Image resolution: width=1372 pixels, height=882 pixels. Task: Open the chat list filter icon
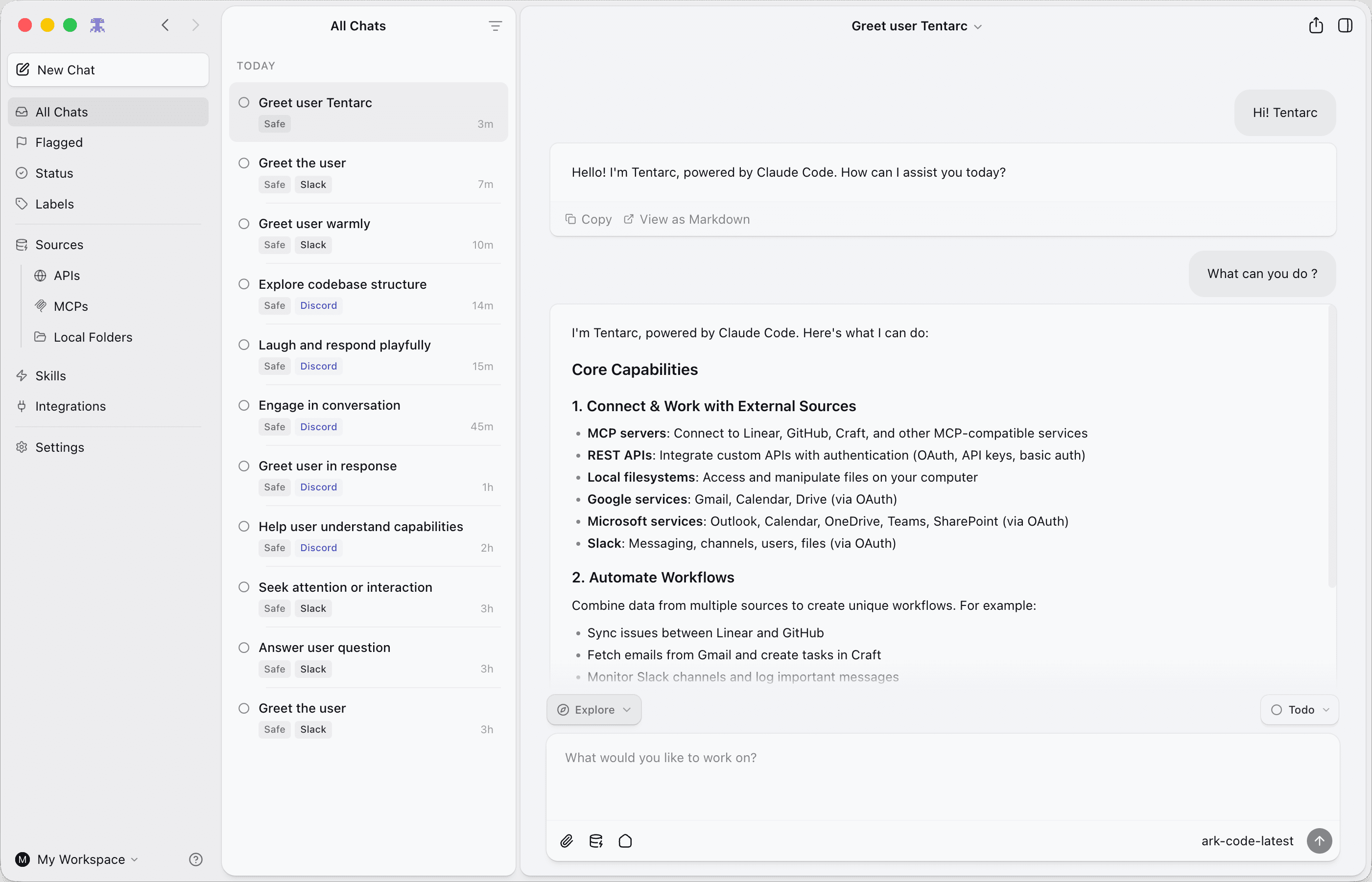click(495, 26)
